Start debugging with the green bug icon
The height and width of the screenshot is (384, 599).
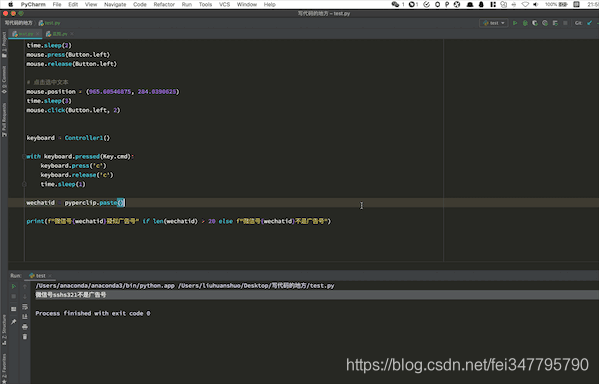[x=525, y=23]
